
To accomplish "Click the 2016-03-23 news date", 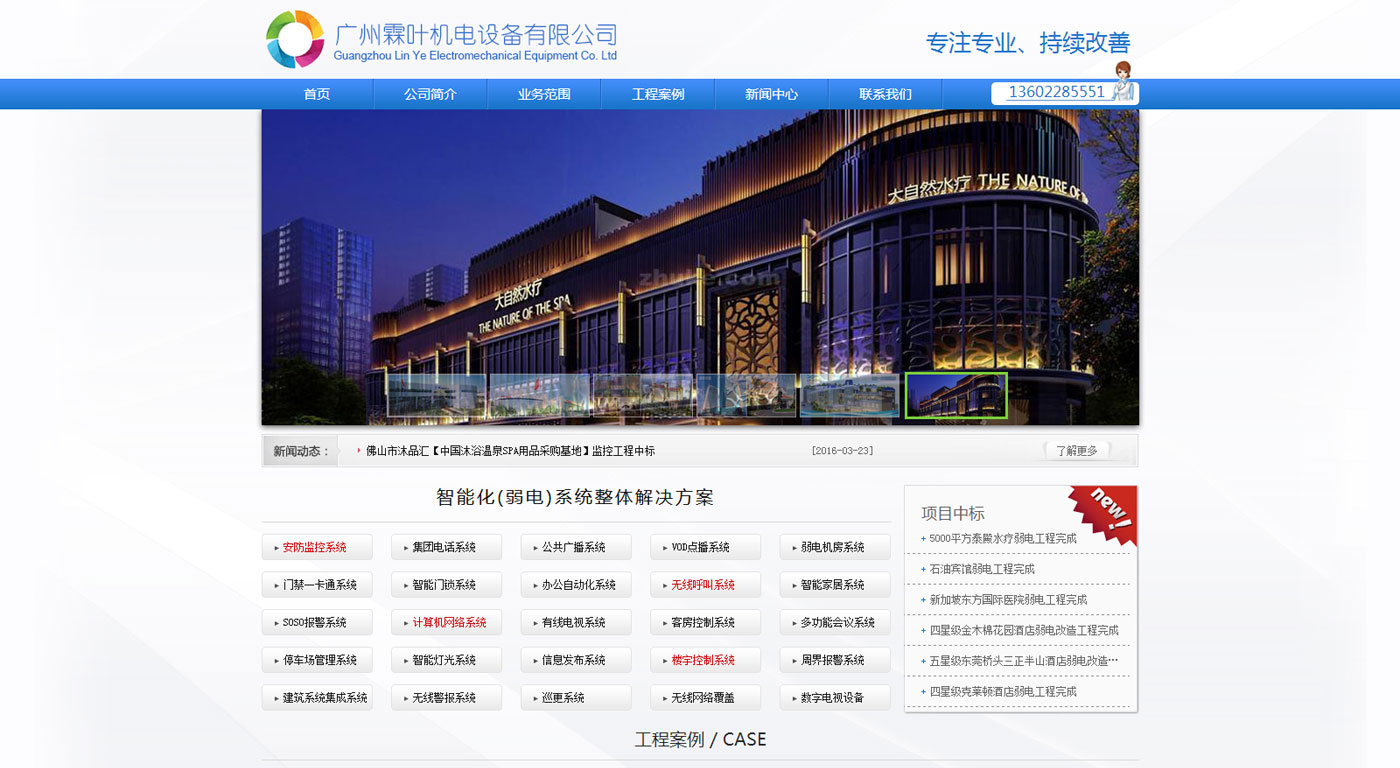I will [x=842, y=451].
